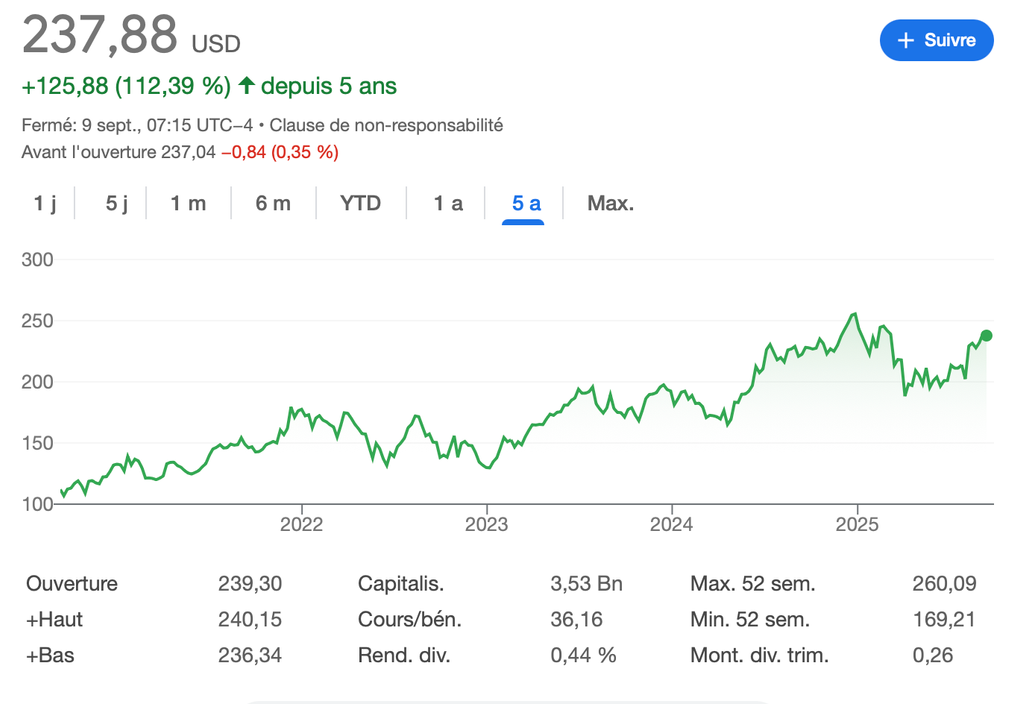Switch chart to 1 a range
1024x704 pixels.
[x=448, y=203]
